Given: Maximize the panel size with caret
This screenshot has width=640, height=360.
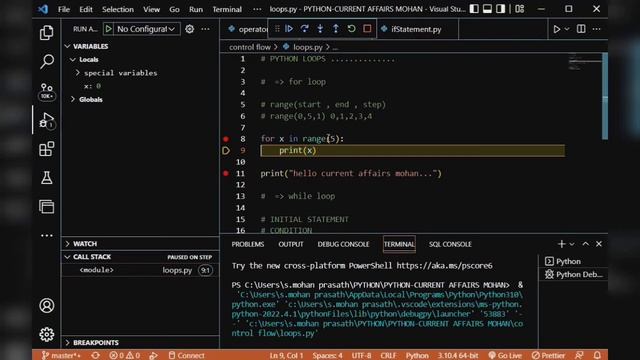Looking at the screenshot, I should [x=586, y=244].
